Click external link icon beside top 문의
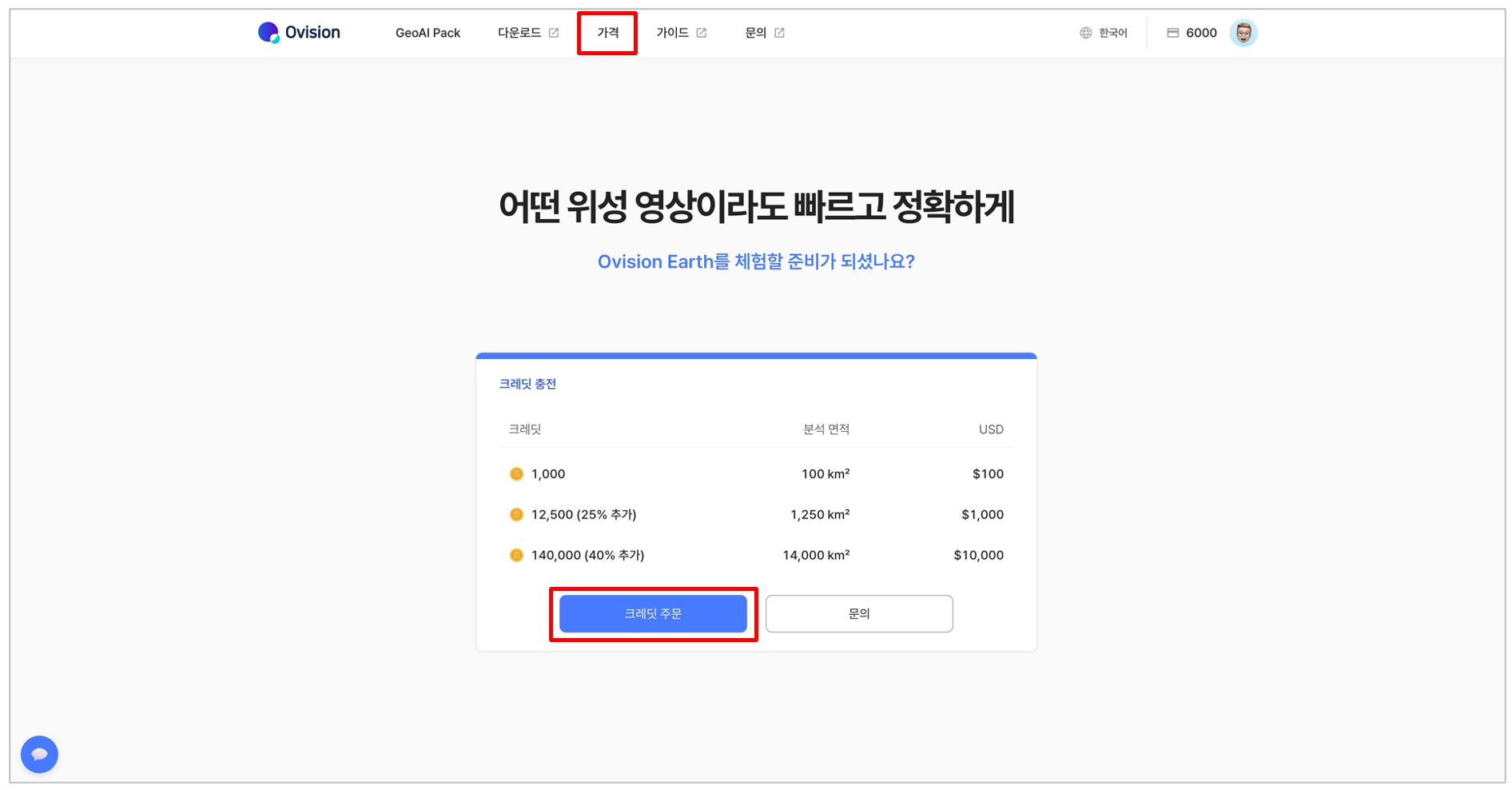Image resolution: width=1512 pixels, height=790 pixels. point(779,33)
